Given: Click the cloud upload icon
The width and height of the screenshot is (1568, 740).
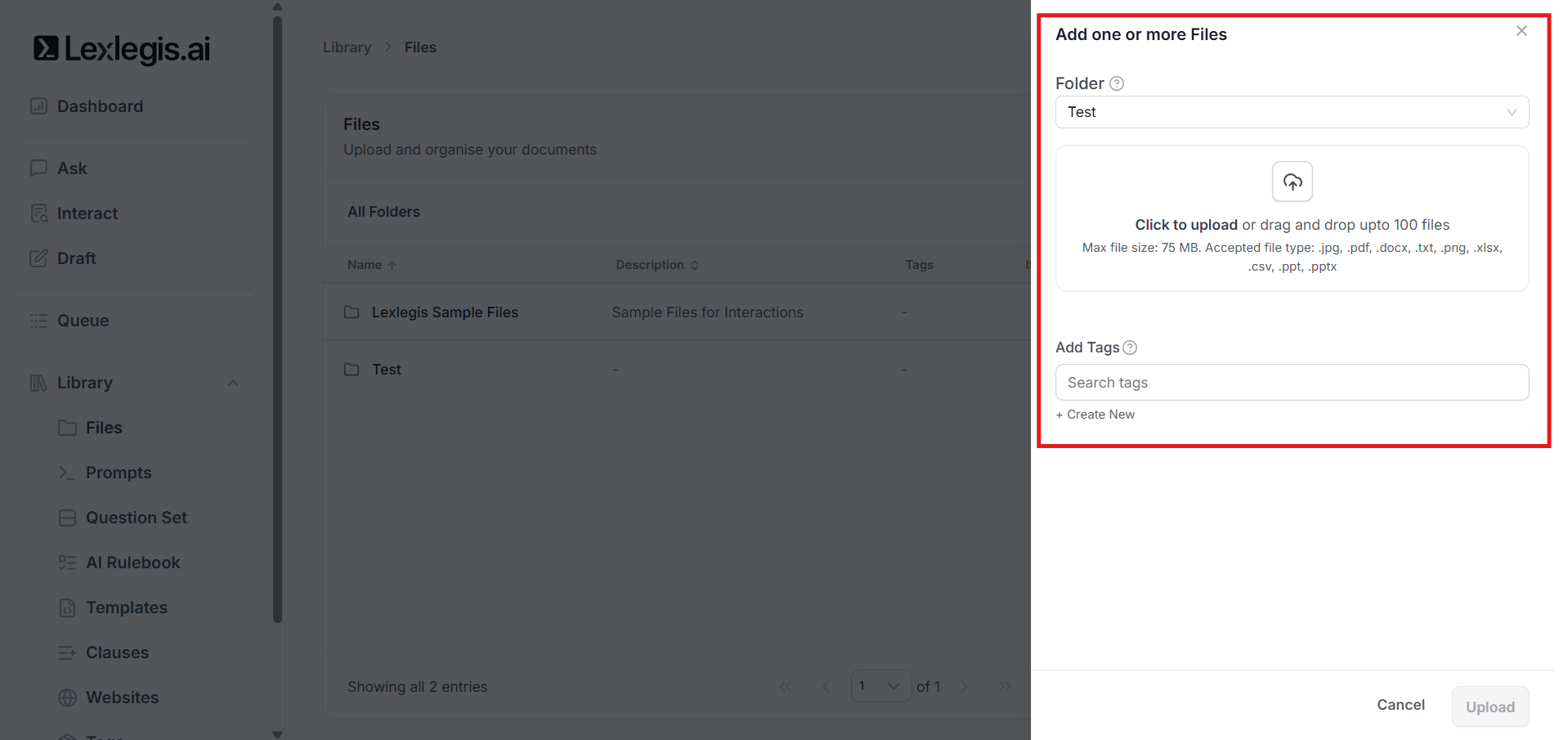Looking at the screenshot, I should click(x=1292, y=182).
